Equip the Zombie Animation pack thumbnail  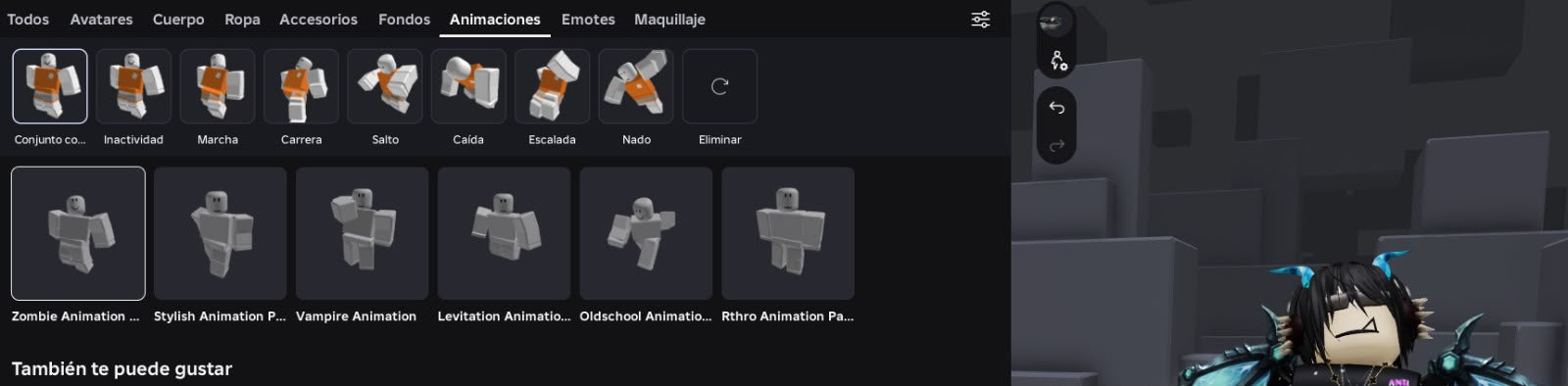coord(78,233)
